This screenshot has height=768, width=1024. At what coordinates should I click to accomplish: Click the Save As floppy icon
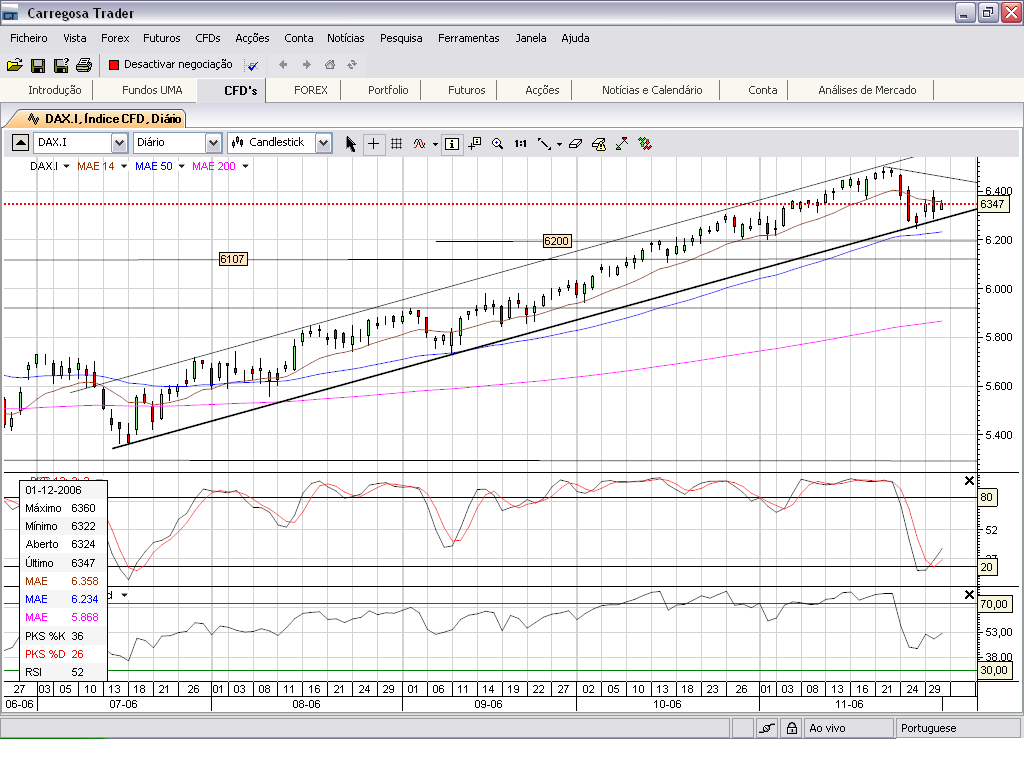tap(61, 65)
